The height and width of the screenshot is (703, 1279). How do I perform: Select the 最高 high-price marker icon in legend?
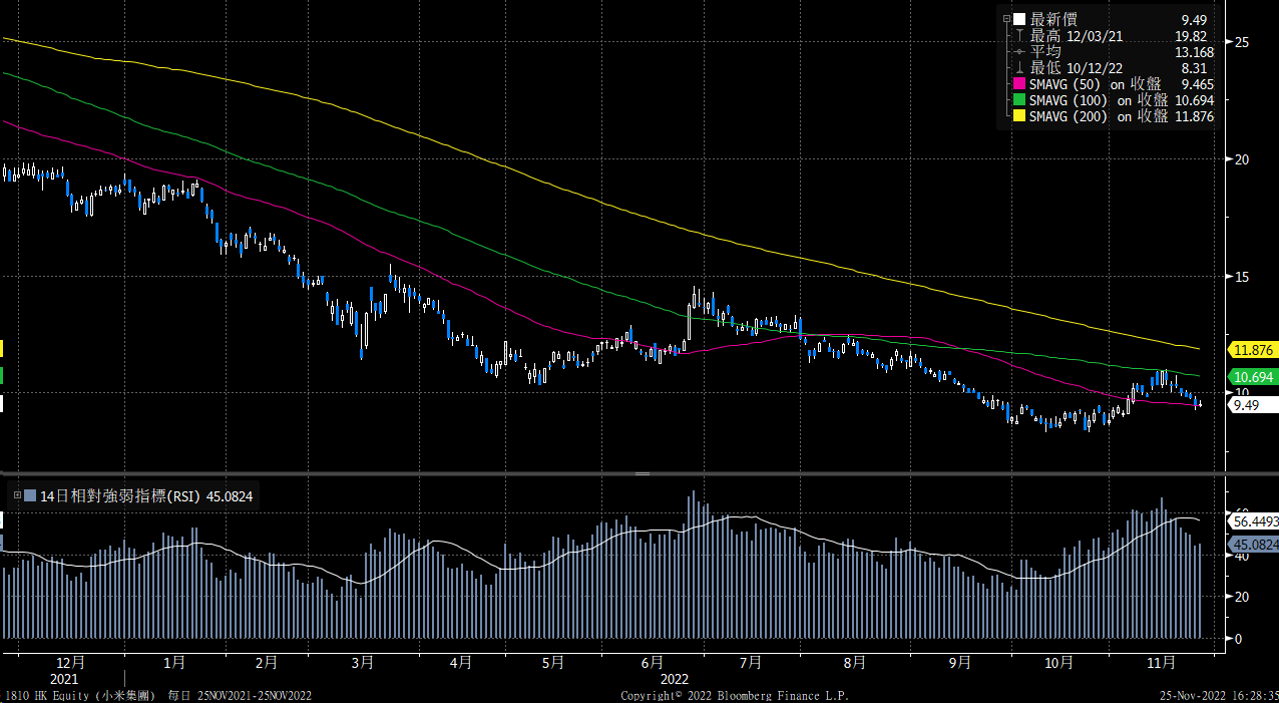pos(1017,35)
